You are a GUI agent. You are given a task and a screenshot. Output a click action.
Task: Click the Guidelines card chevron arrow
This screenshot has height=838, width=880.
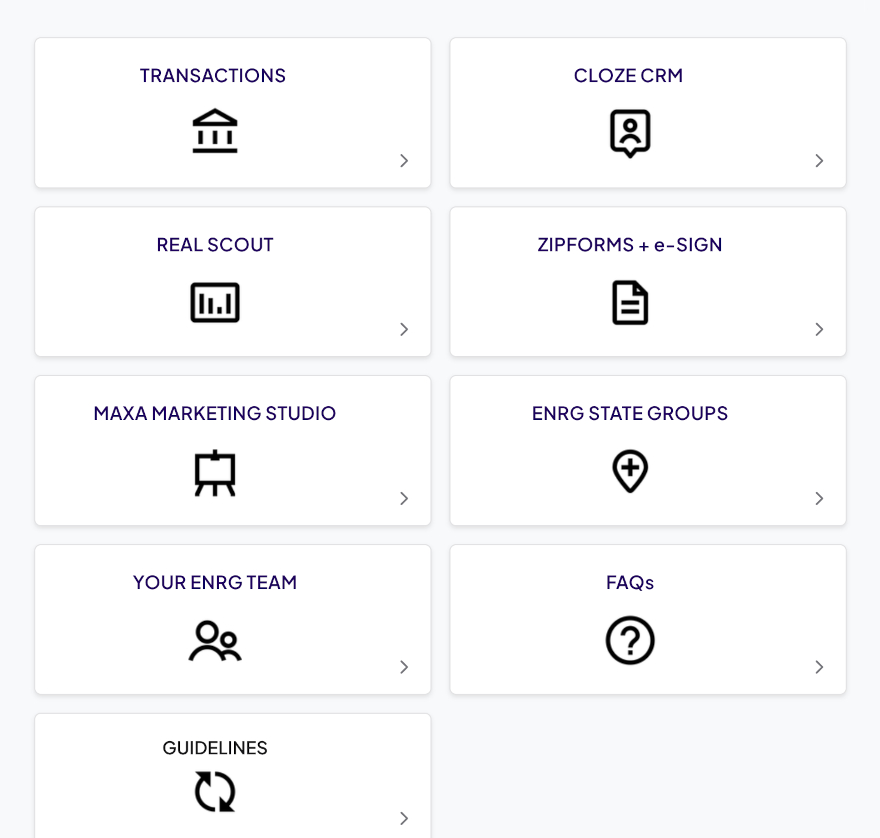404,818
